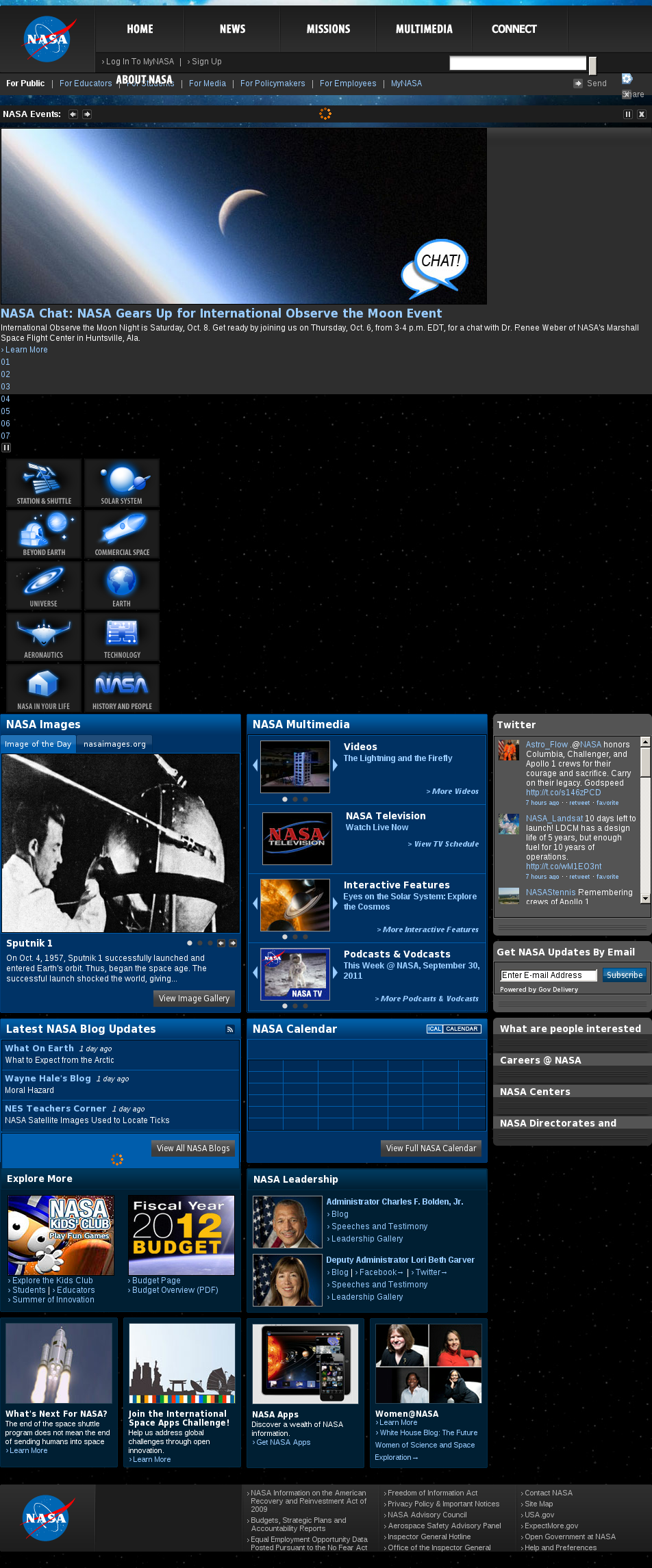Click the Share icon near Send
Image resolution: width=652 pixels, height=1568 pixels.
pyautogui.click(x=627, y=79)
